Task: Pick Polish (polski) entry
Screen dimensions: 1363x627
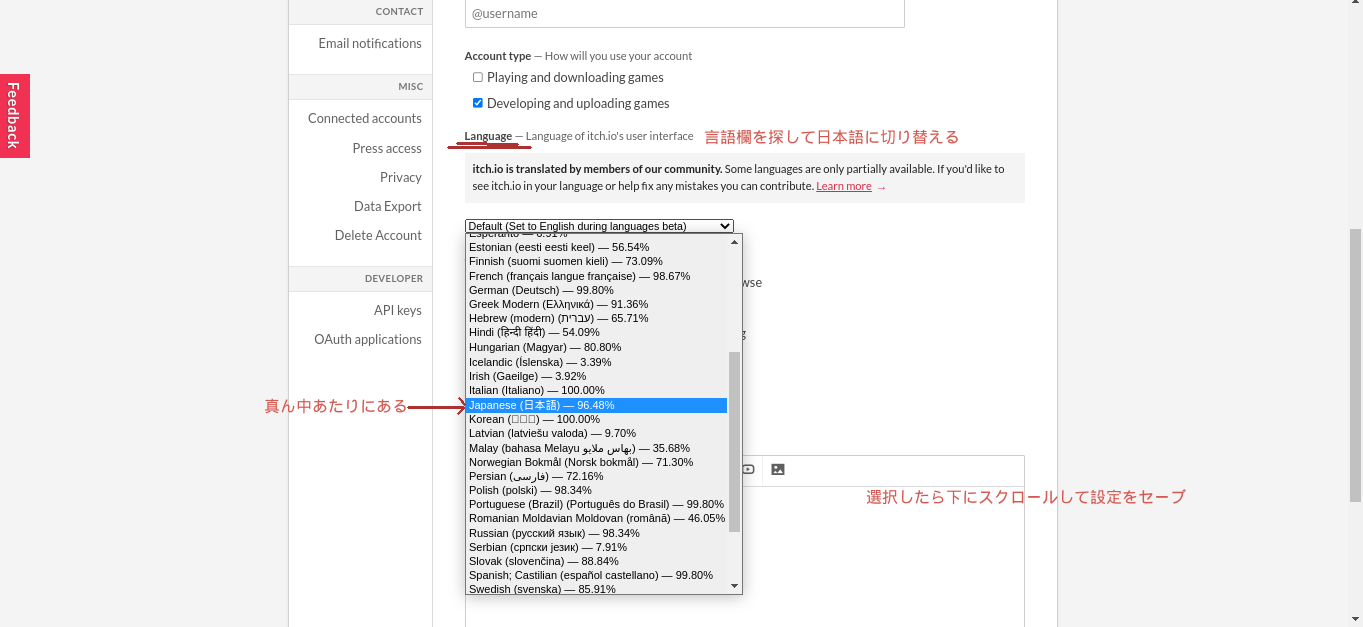Action: pyautogui.click(x=597, y=490)
